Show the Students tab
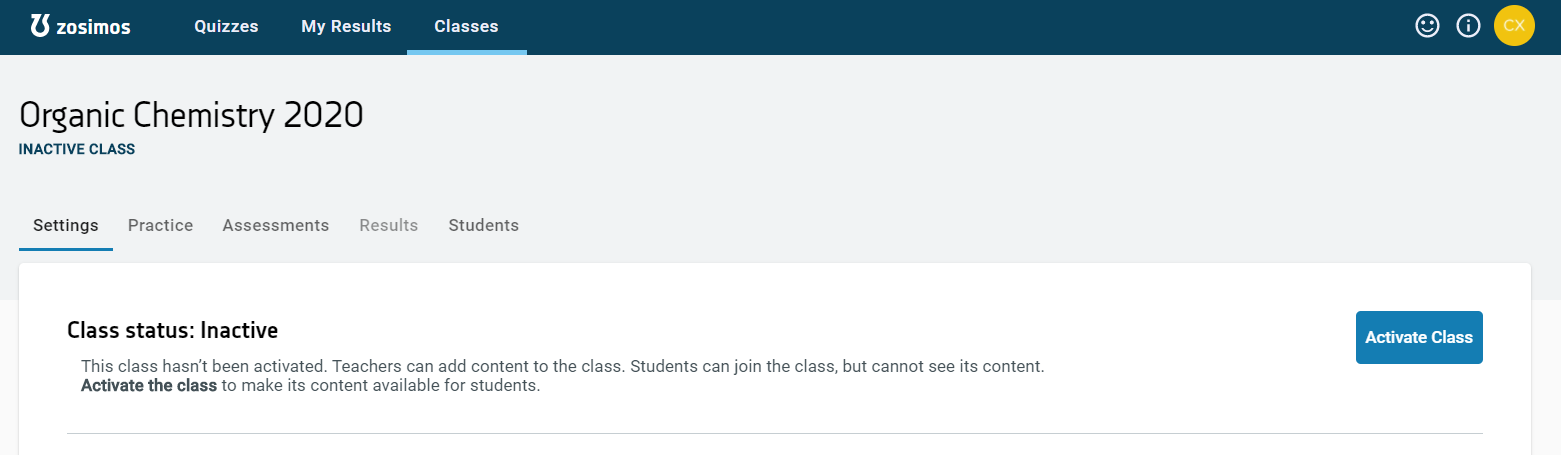 pos(484,225)
